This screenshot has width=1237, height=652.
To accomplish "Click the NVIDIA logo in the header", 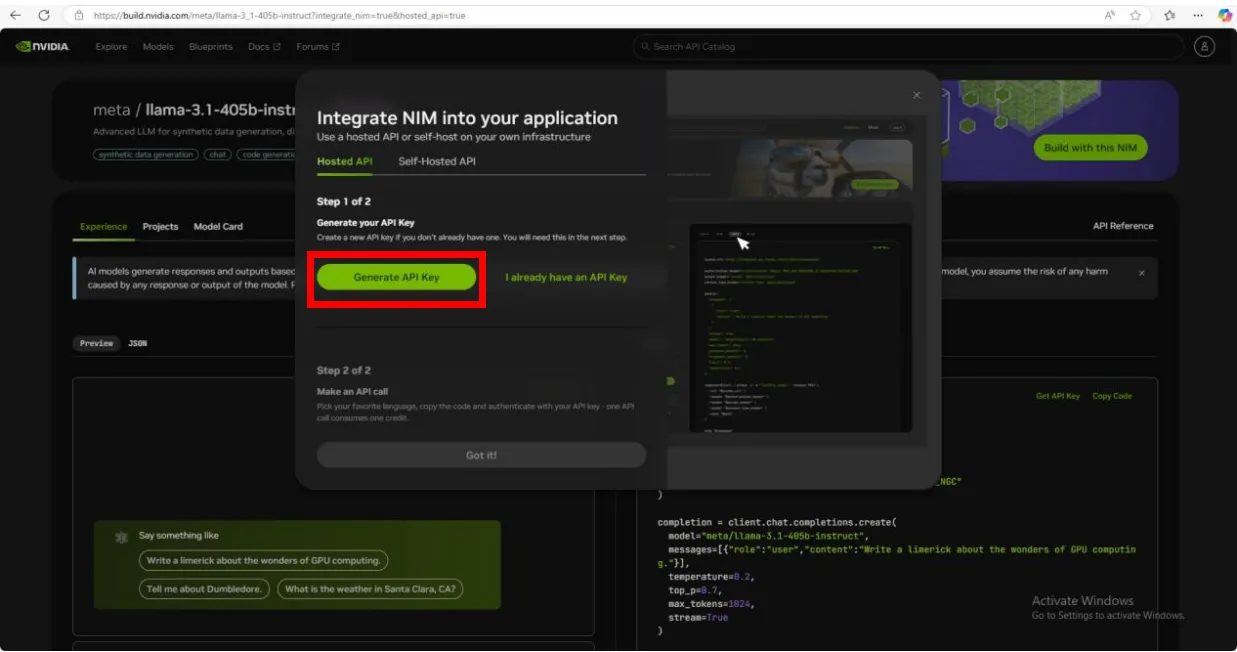I will click(x=43, y=47).
